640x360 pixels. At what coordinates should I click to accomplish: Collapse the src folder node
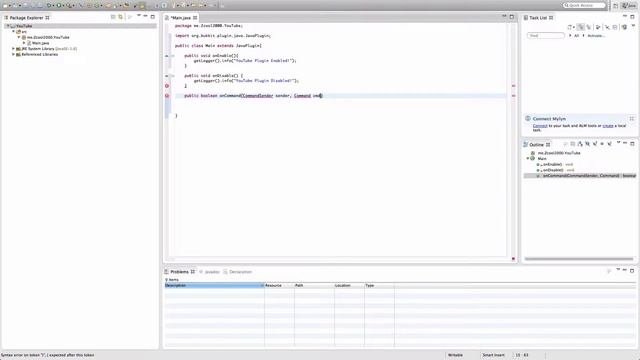click(x=13, y=31)
